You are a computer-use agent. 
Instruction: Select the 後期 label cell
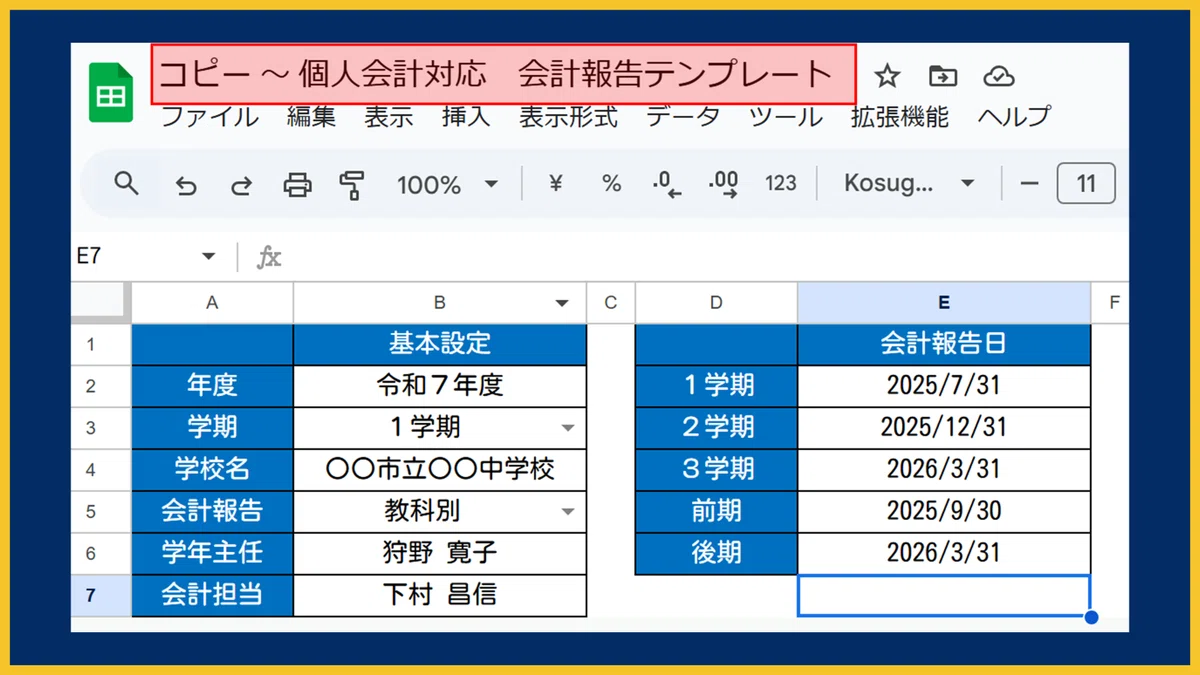pos(716,554)
